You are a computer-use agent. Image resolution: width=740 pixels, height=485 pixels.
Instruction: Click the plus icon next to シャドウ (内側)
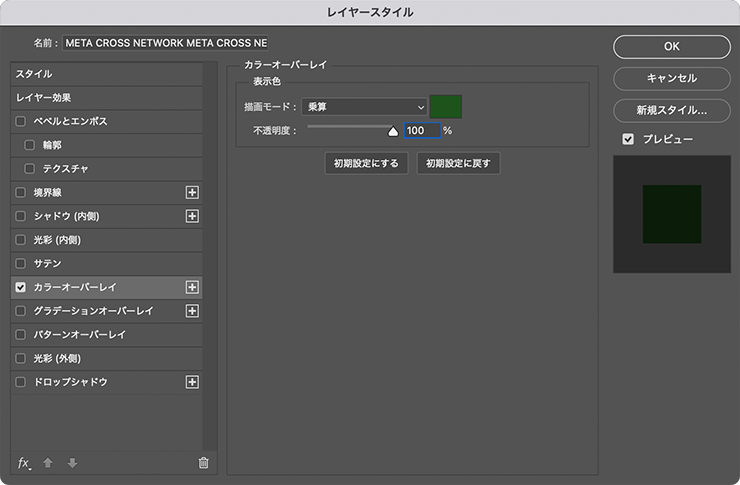tap(193, 216)
